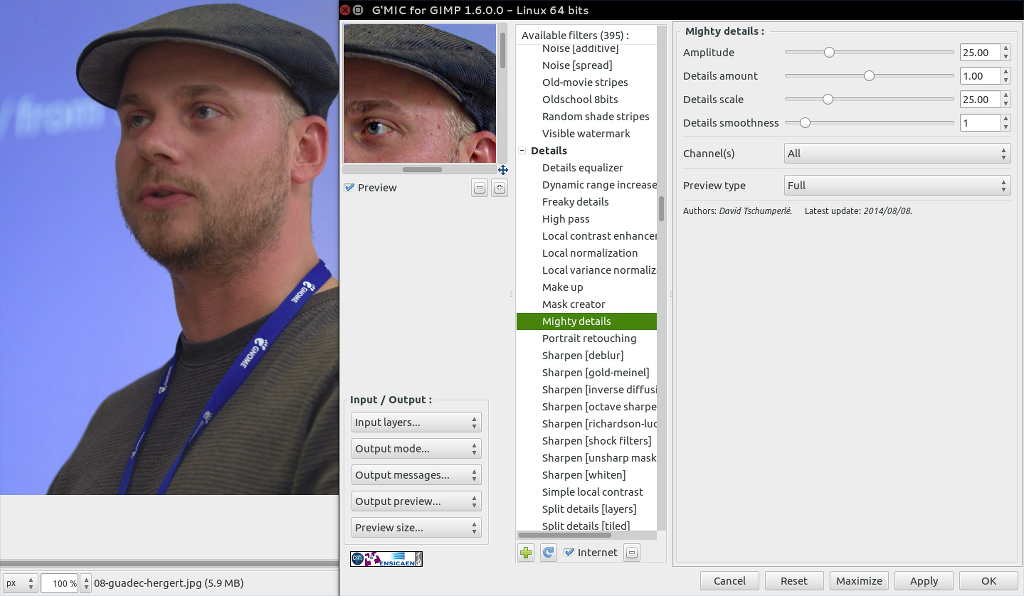The width and height of the screenshot is (1024, 596).
Task: Click the window menu icon in title bar
Action: click(359, 10)
